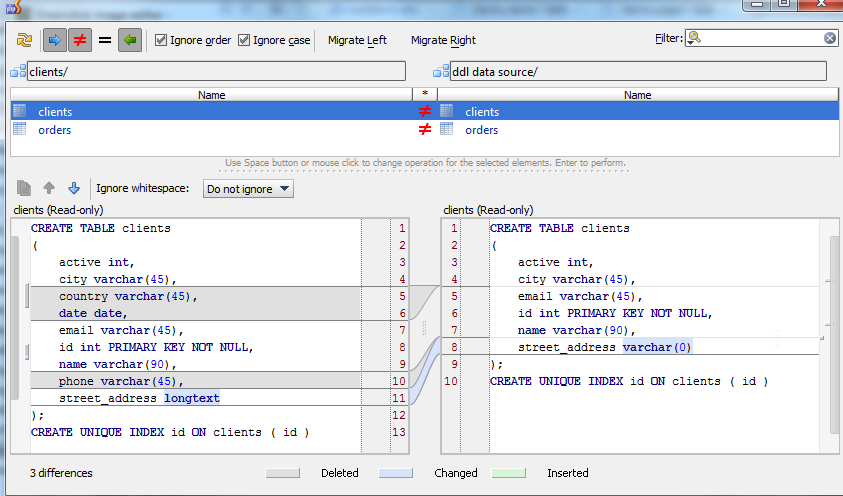
Task: Focus the Filter search field
Action: [761, 38]
